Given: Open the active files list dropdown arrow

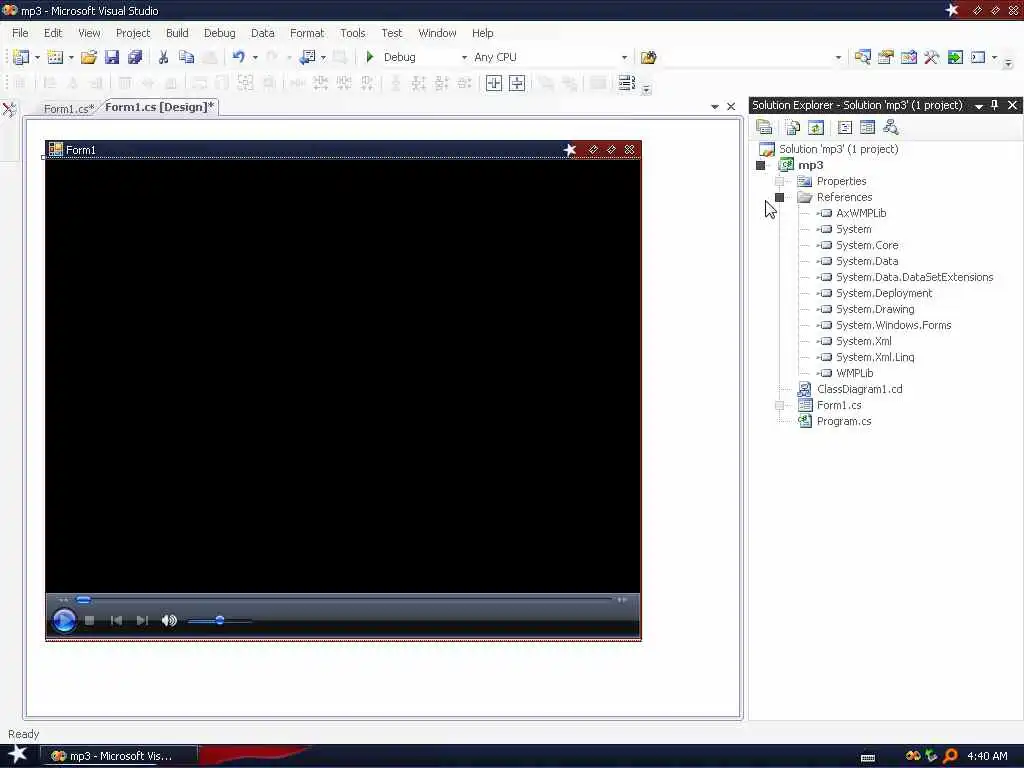Looking at the screenshot, I should point(714,106).
